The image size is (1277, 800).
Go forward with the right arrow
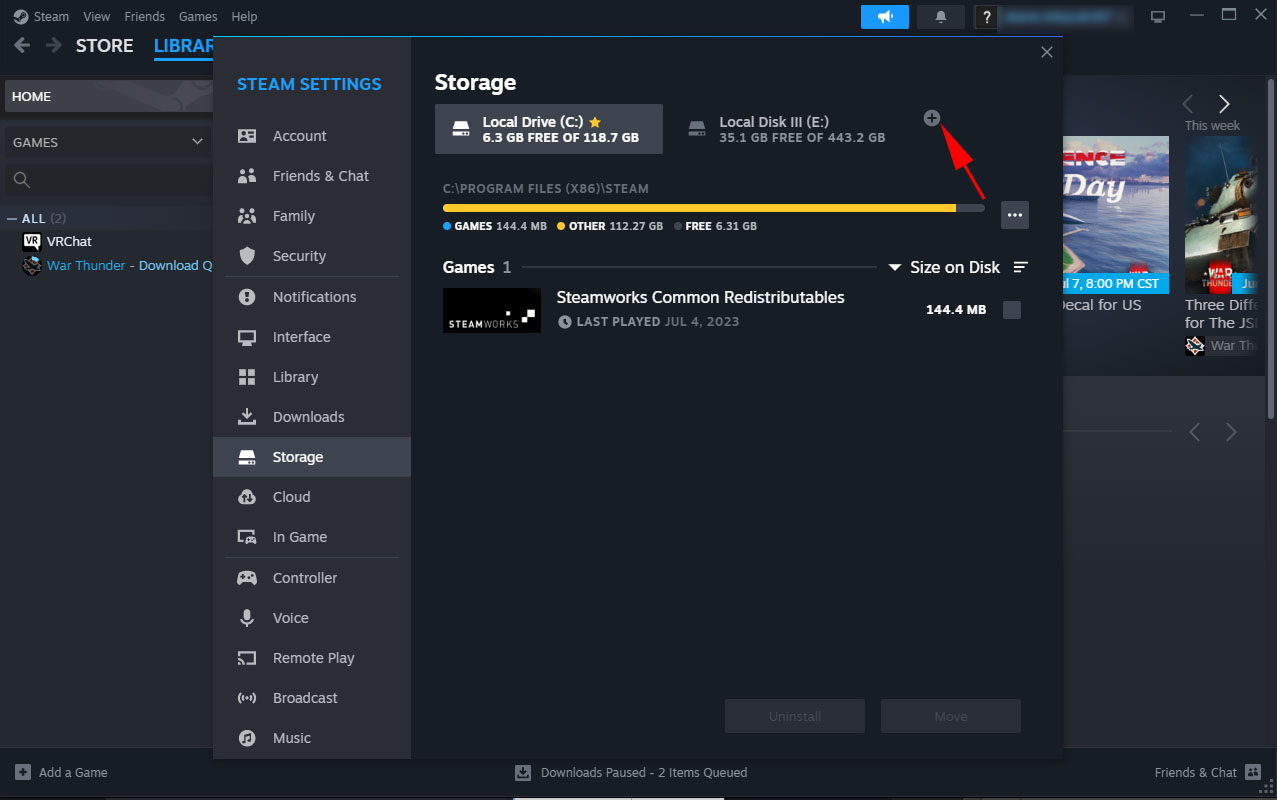(x=53, y=46)
